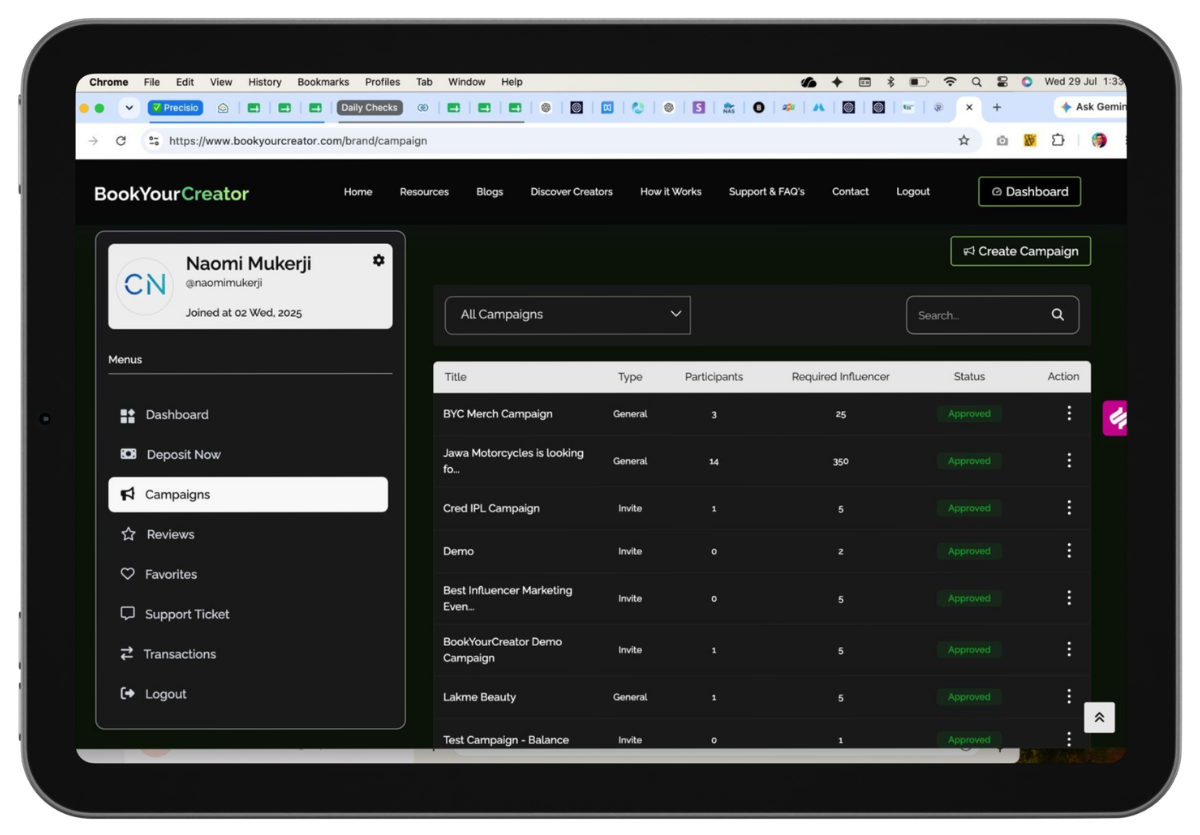Image resolution: width=1200 pixels, height=835 pixels.
Task: Open action menu for Demo campaign row
Action: tap(1069, 551)
